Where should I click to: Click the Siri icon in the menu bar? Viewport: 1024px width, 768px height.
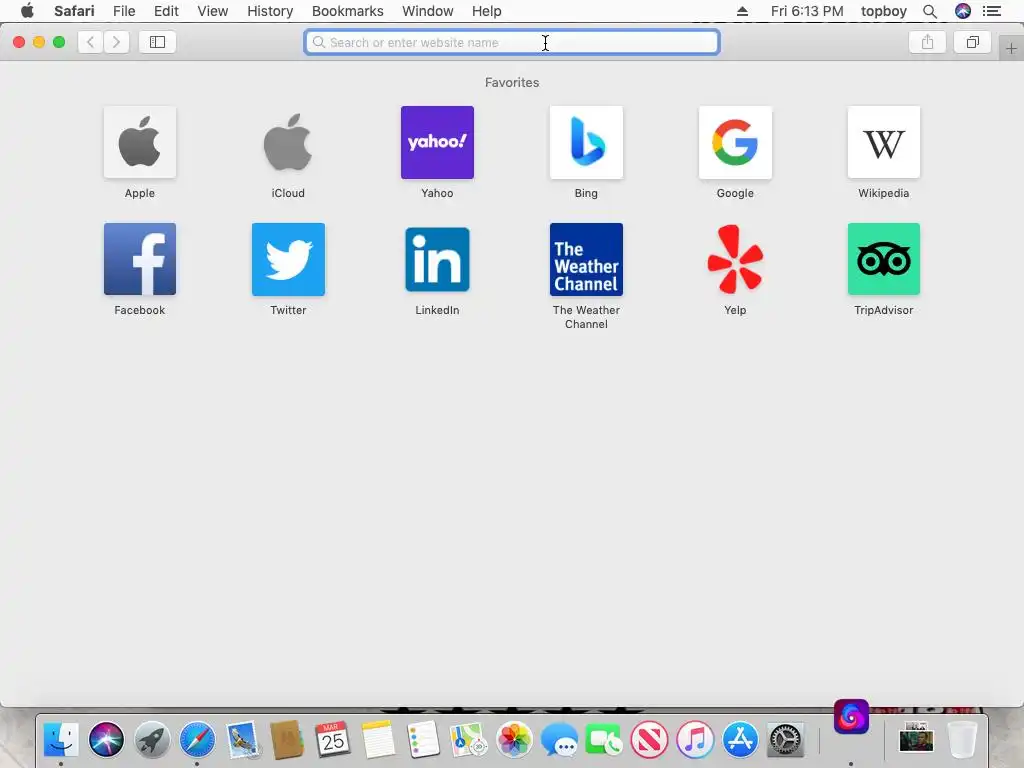click(963, 11)
